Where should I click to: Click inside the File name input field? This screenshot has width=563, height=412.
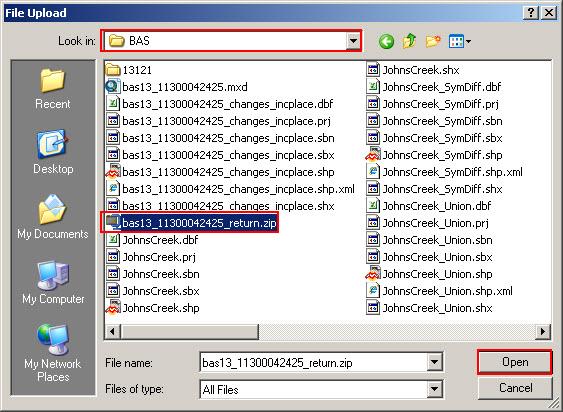coord(313,362)
